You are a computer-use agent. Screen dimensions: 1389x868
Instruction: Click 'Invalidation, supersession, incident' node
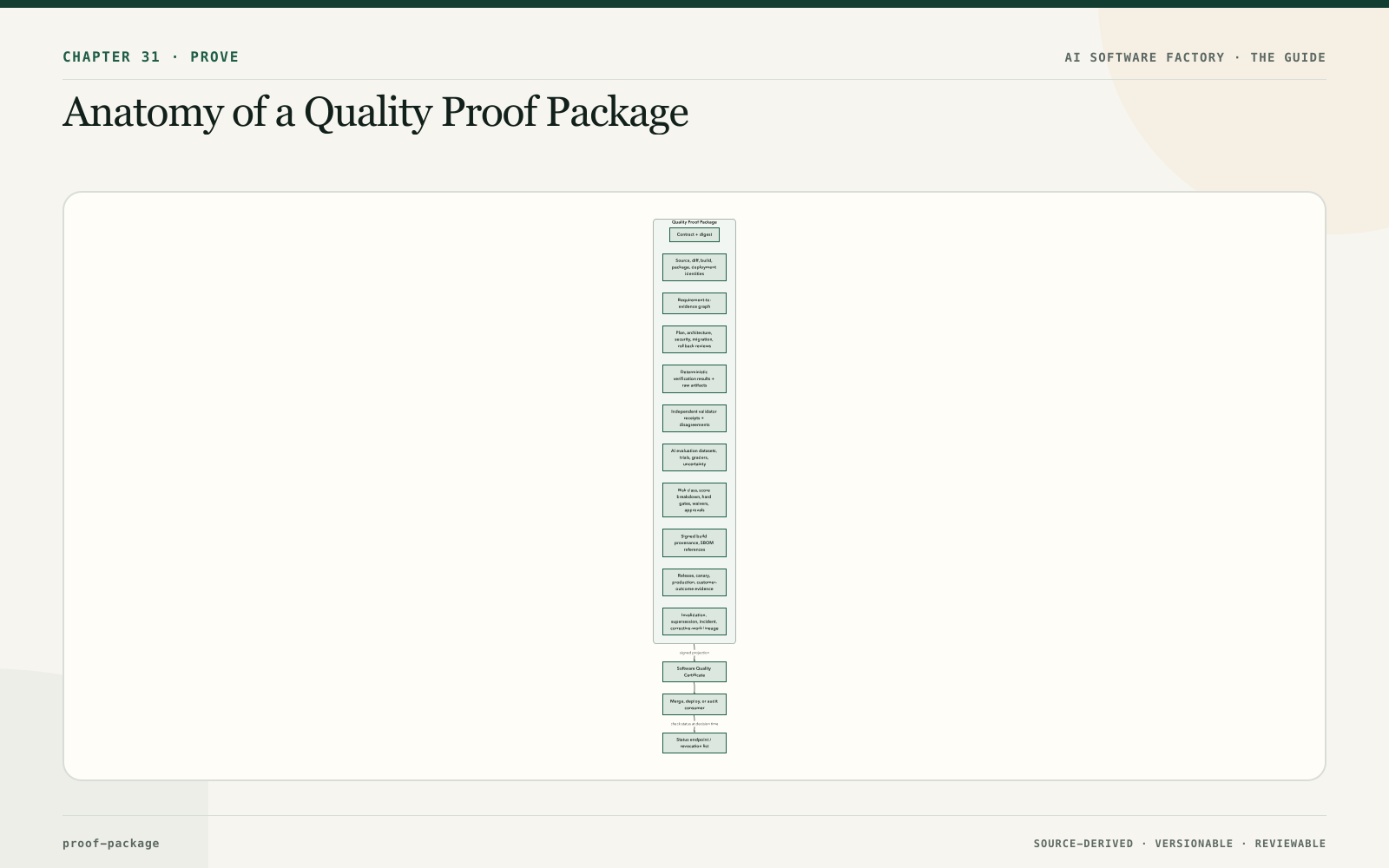[694, 621]
